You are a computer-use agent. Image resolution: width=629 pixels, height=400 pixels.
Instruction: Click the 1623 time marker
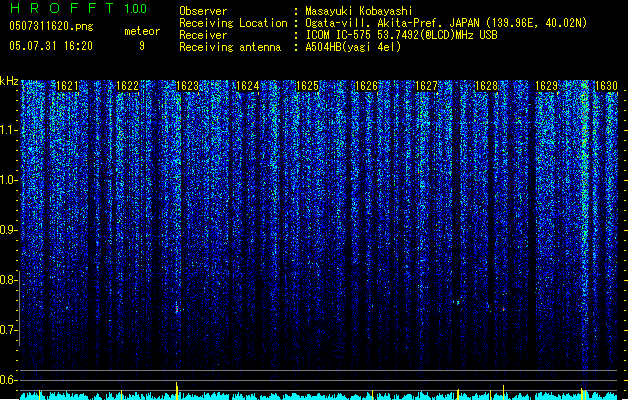tap(187, 86)
